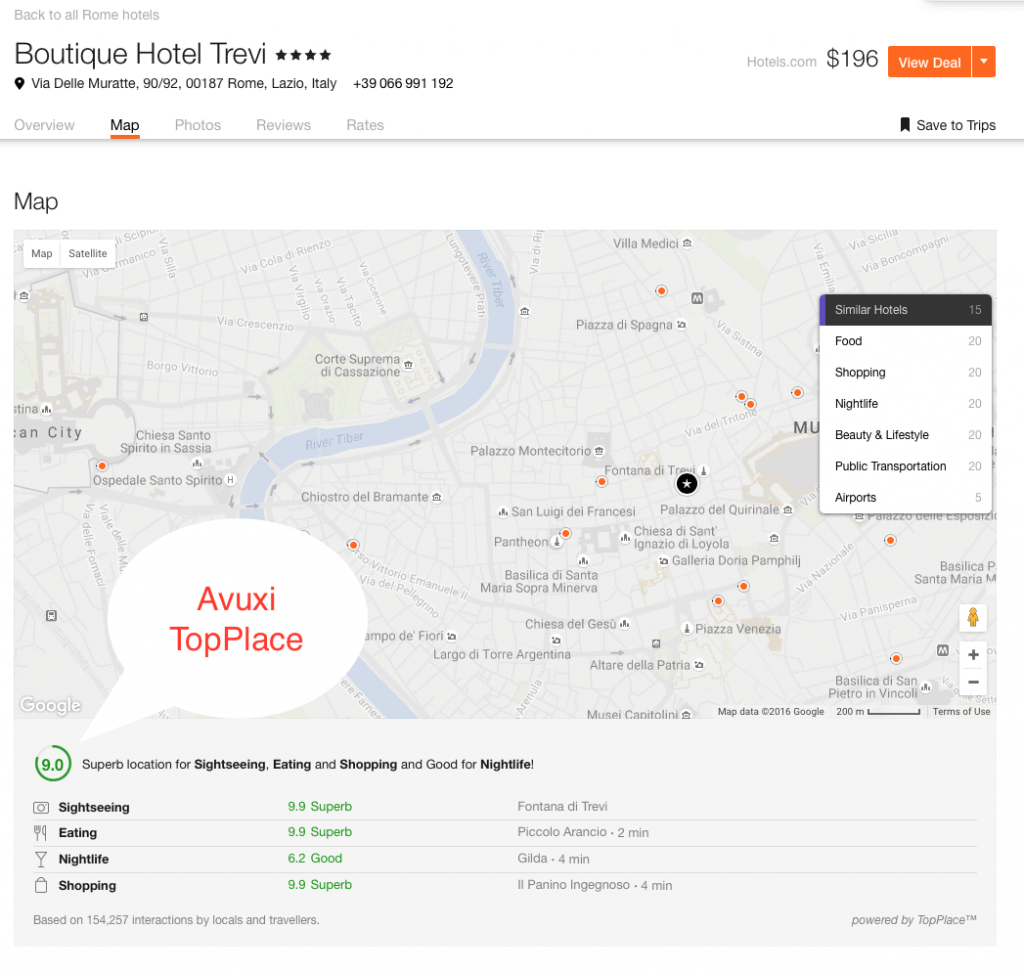Click the Palazzo del Quirinale icon
Screen dimensions: 1024x973
788,509
